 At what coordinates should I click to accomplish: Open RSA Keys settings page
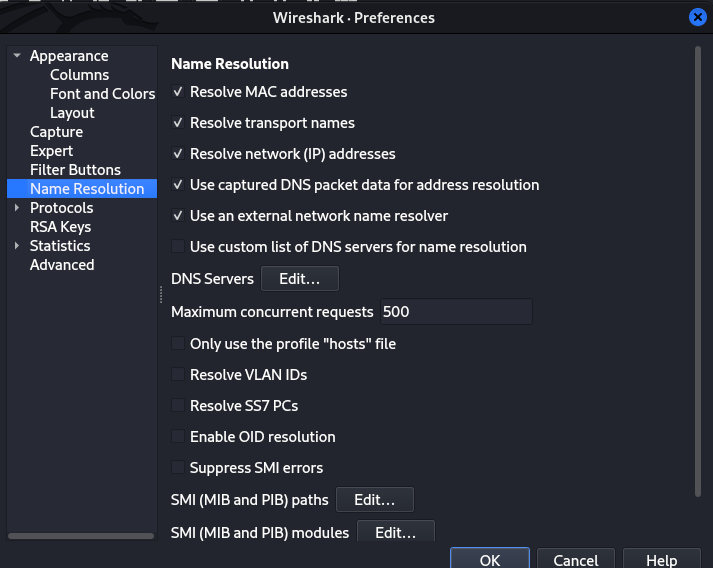coord(60,227)
